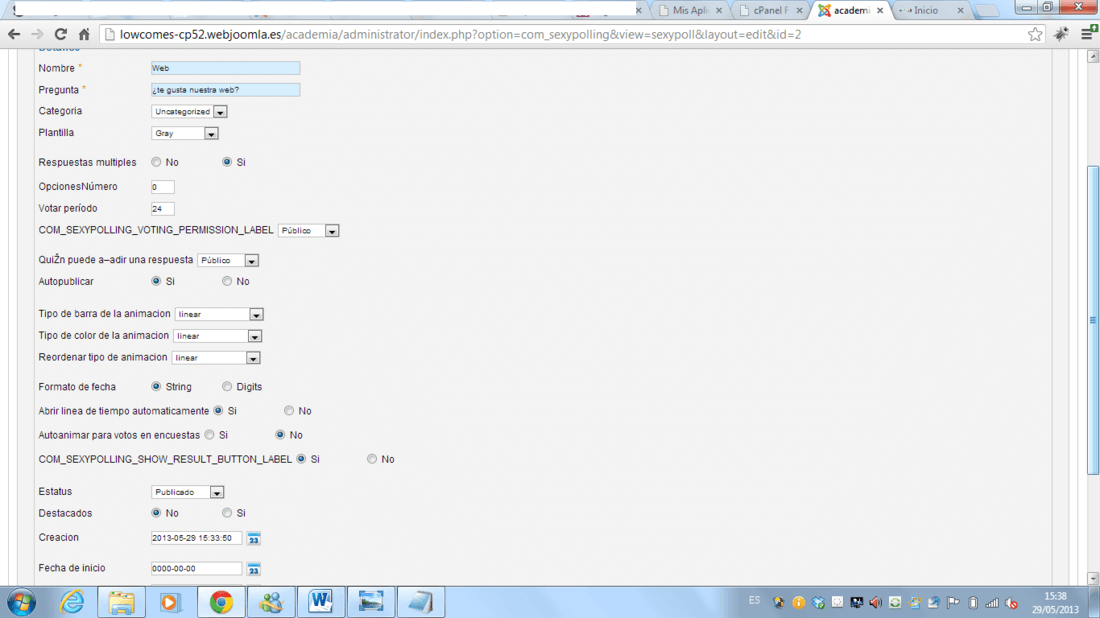1100x618 pixels.
Task: Open the Reordenar tipo de animacion dropdown
Action: (216, 358)
